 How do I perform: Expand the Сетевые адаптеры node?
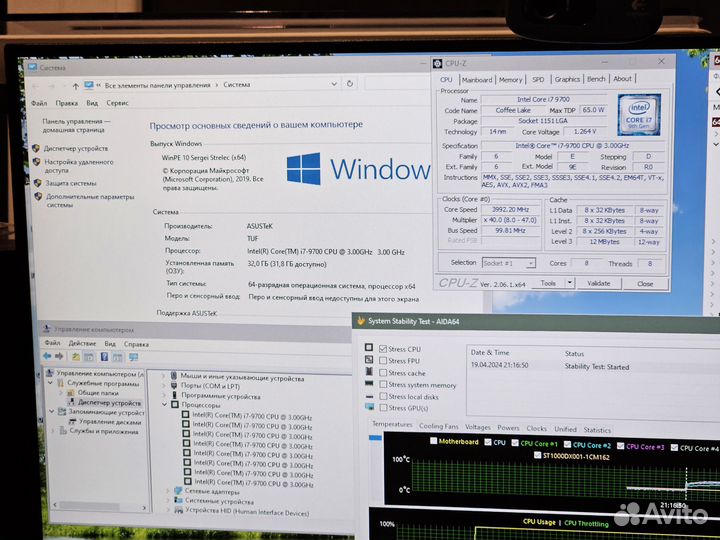coord(168,491)
